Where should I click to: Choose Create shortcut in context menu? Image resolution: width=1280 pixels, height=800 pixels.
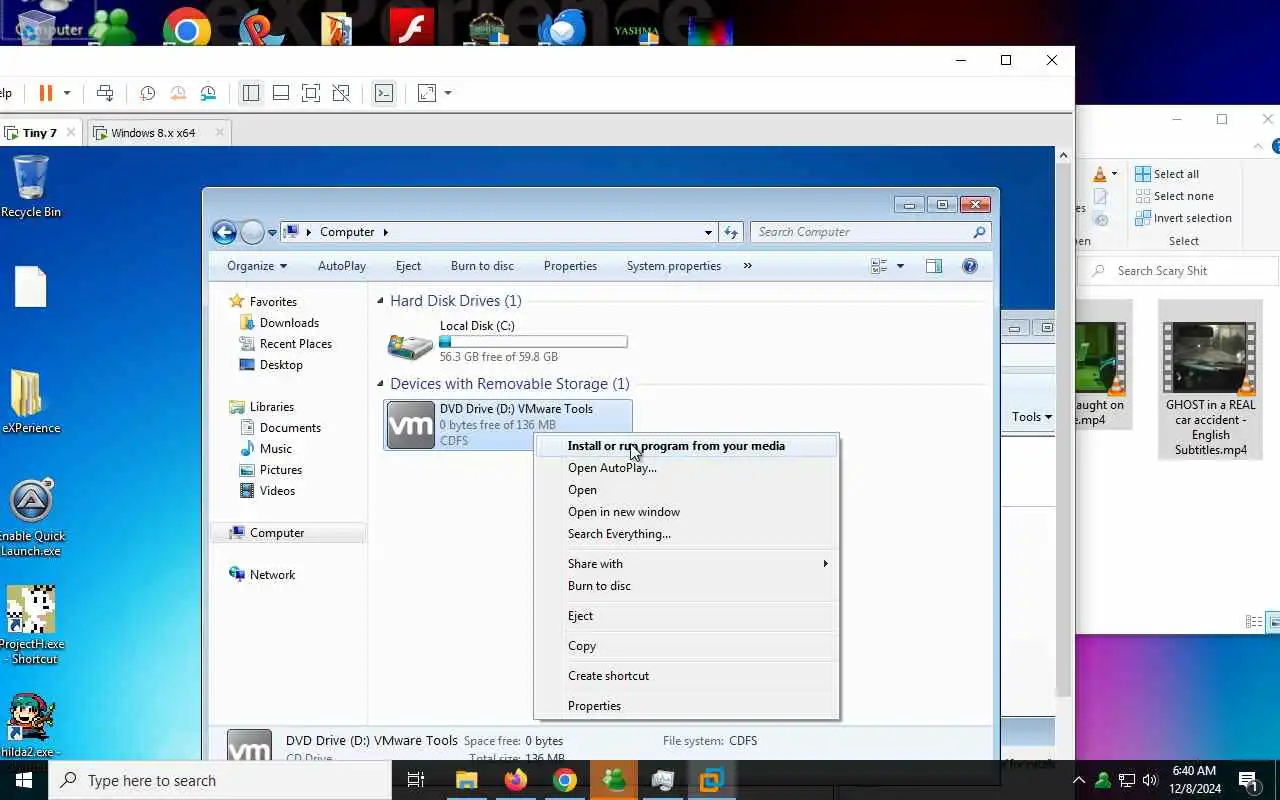pyautogui.click(x=687, y=676)
